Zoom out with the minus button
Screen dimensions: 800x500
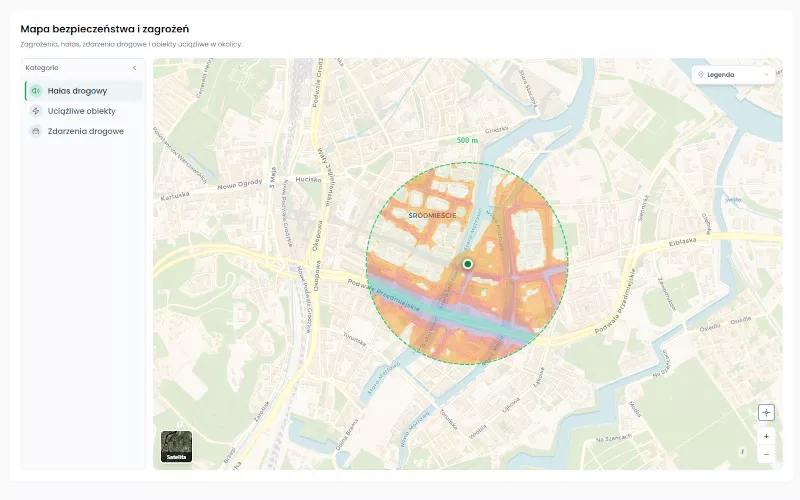click(x=766, y=454)
